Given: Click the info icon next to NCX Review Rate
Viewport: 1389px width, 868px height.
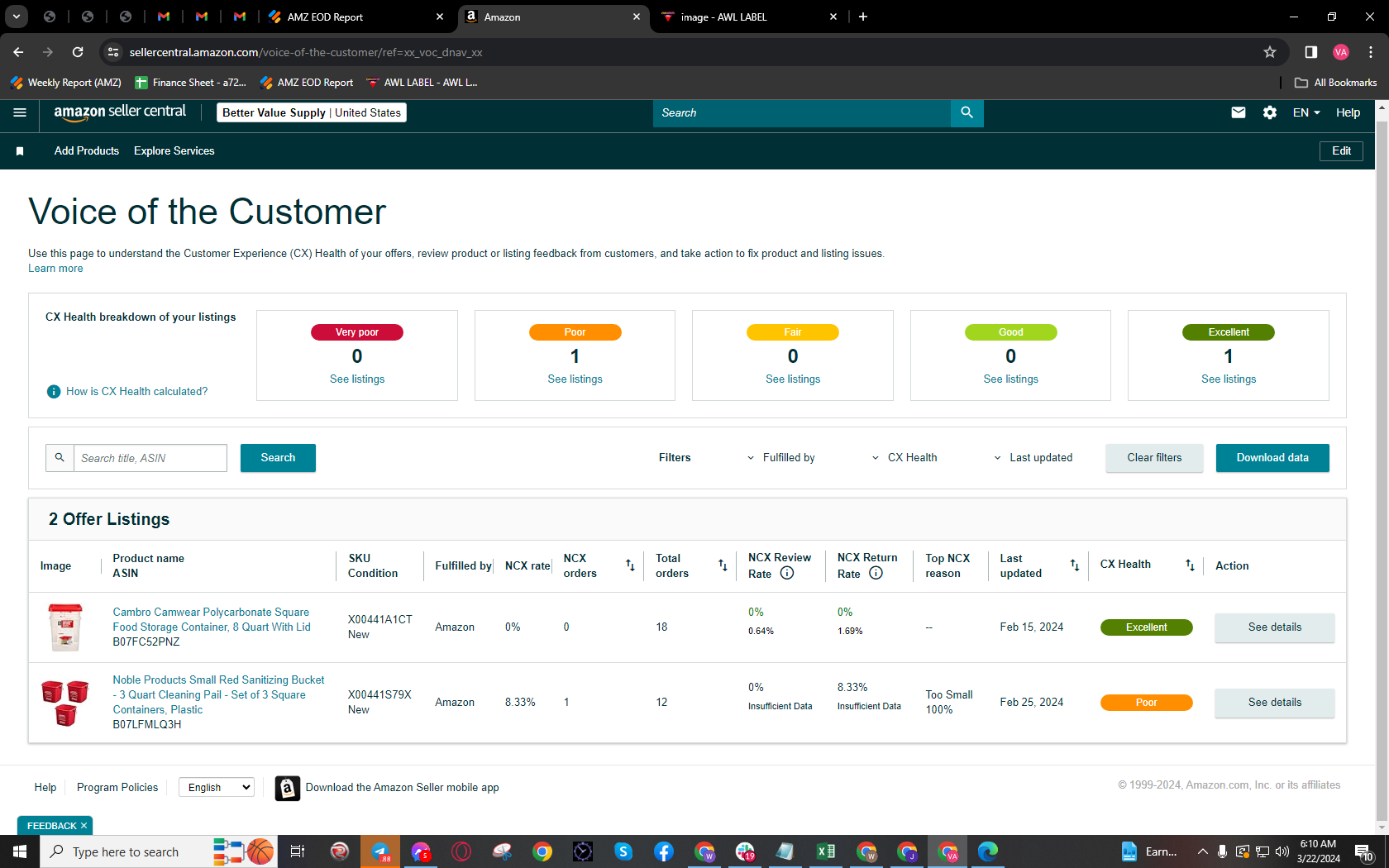Looking at the screenshot, I should (787, 573).
